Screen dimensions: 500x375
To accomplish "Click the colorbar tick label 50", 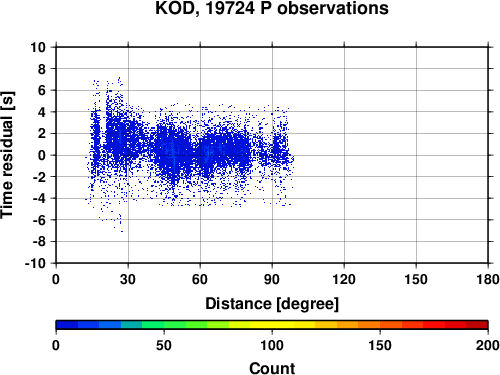I will click(x=164, y=345).
